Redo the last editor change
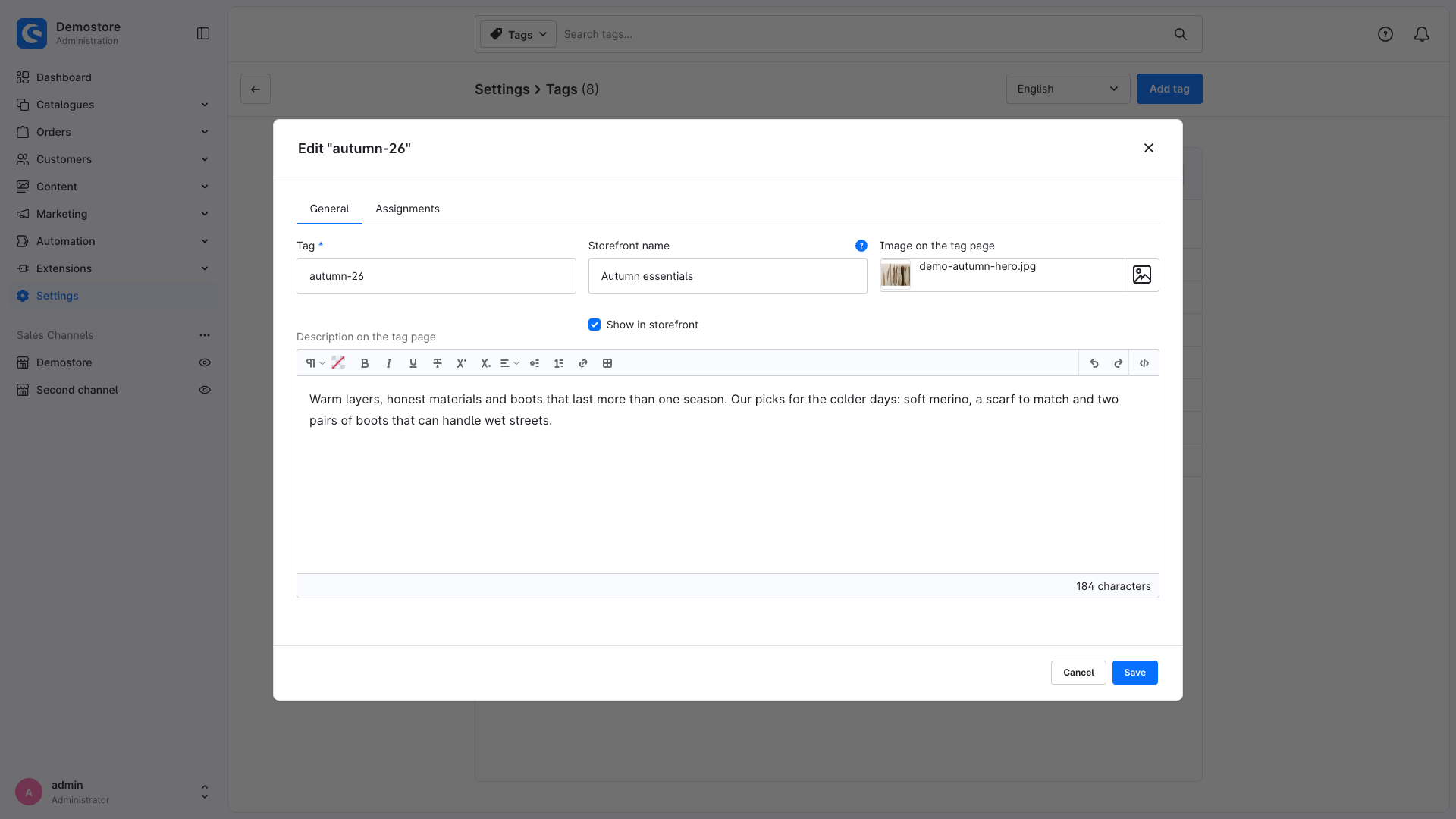Viewport: 1456px width, 819px height. (1119, 363)
